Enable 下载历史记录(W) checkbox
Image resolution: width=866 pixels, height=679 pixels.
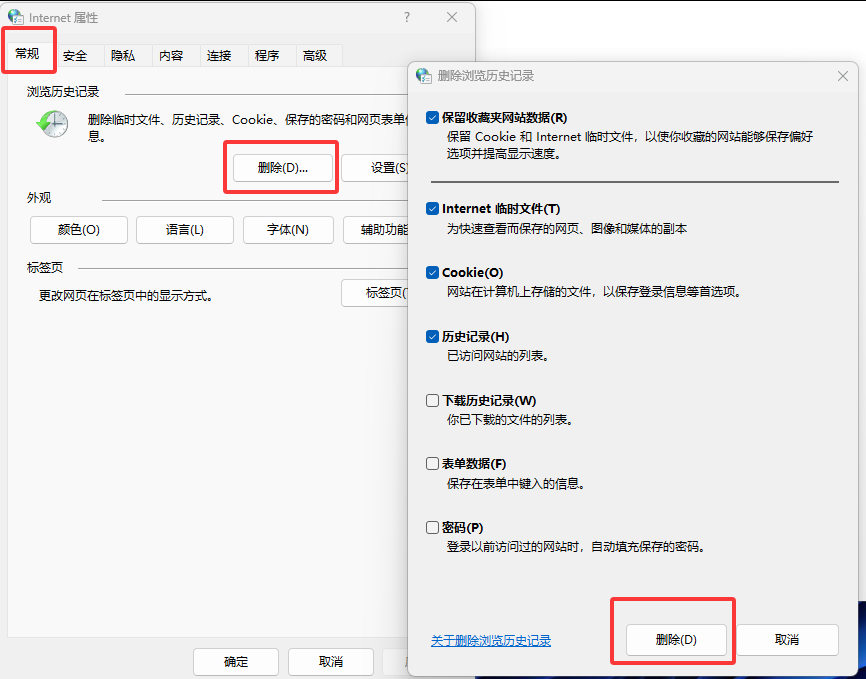click(432, 401)
